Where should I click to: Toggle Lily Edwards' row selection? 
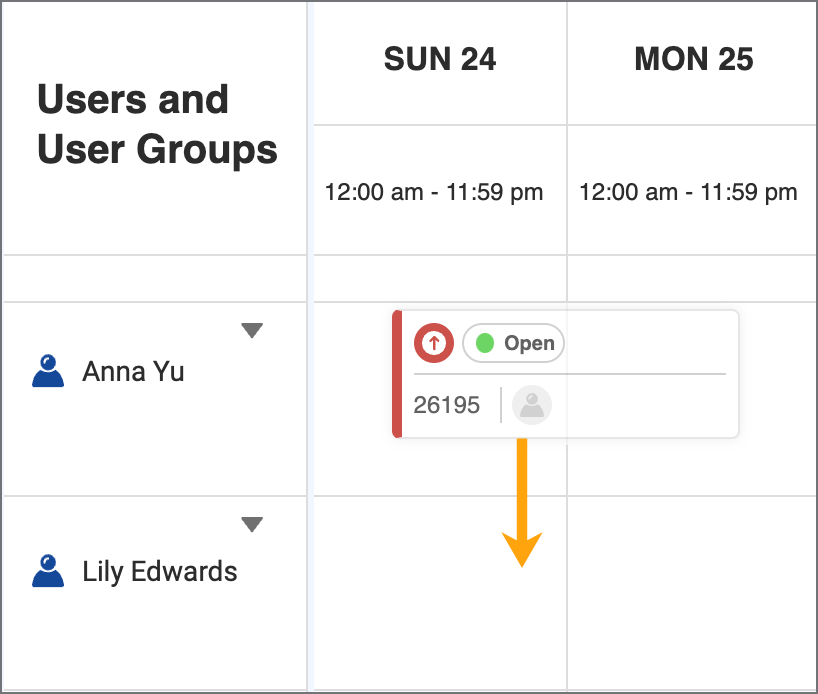point(159,571)
